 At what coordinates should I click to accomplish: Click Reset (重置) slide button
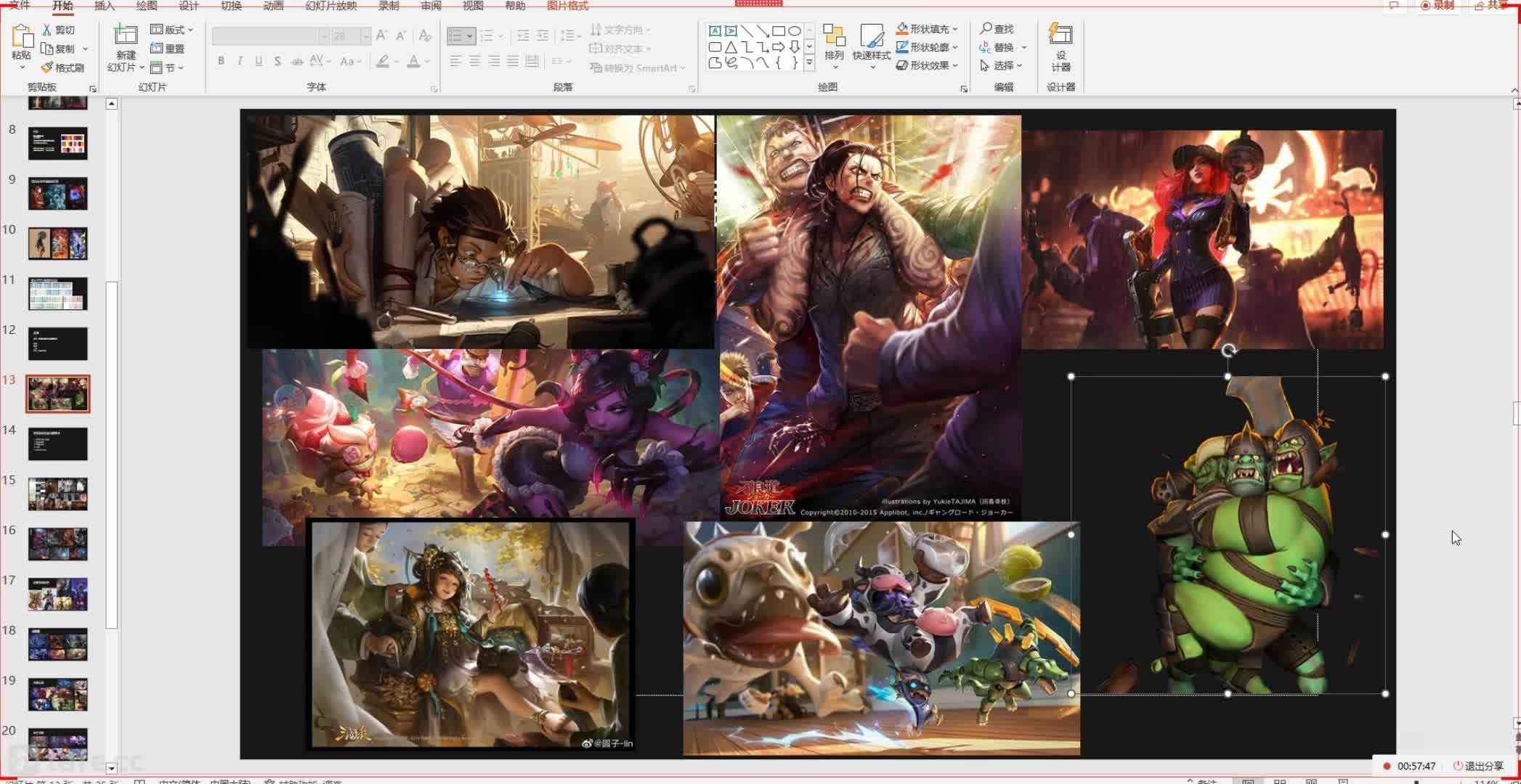click(167, 49)
